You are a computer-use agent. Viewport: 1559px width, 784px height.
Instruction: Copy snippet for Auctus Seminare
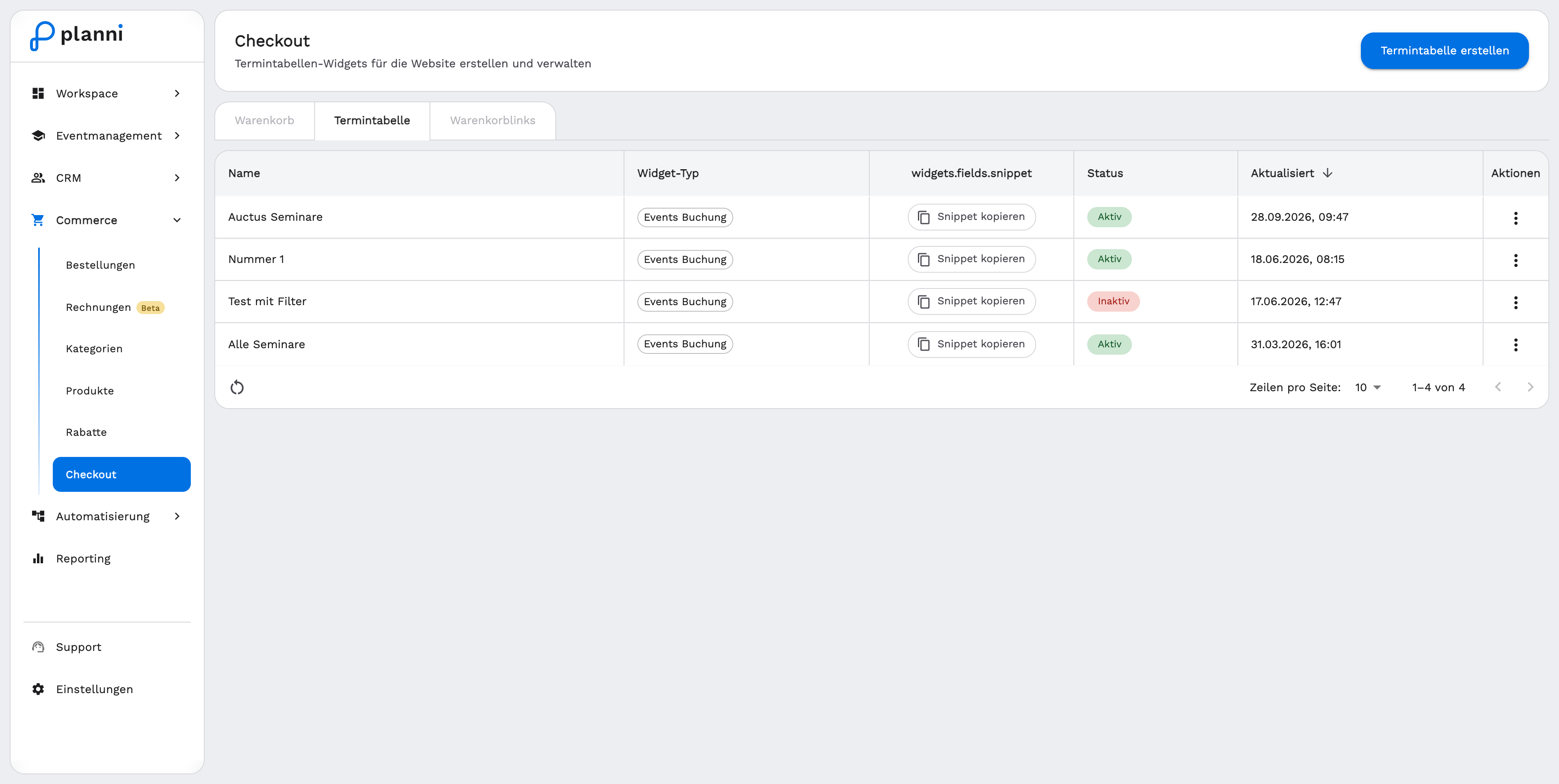point(972,217)
